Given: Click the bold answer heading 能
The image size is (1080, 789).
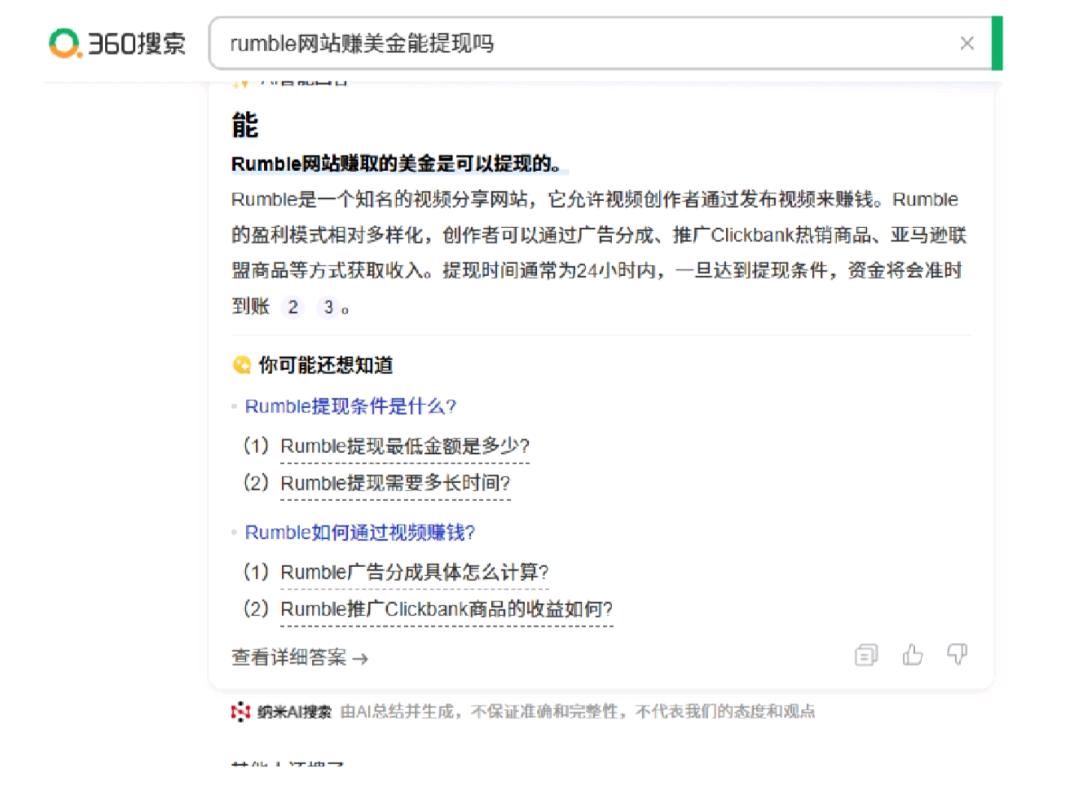Looking at the screenshot, I should tap(245, 125).
